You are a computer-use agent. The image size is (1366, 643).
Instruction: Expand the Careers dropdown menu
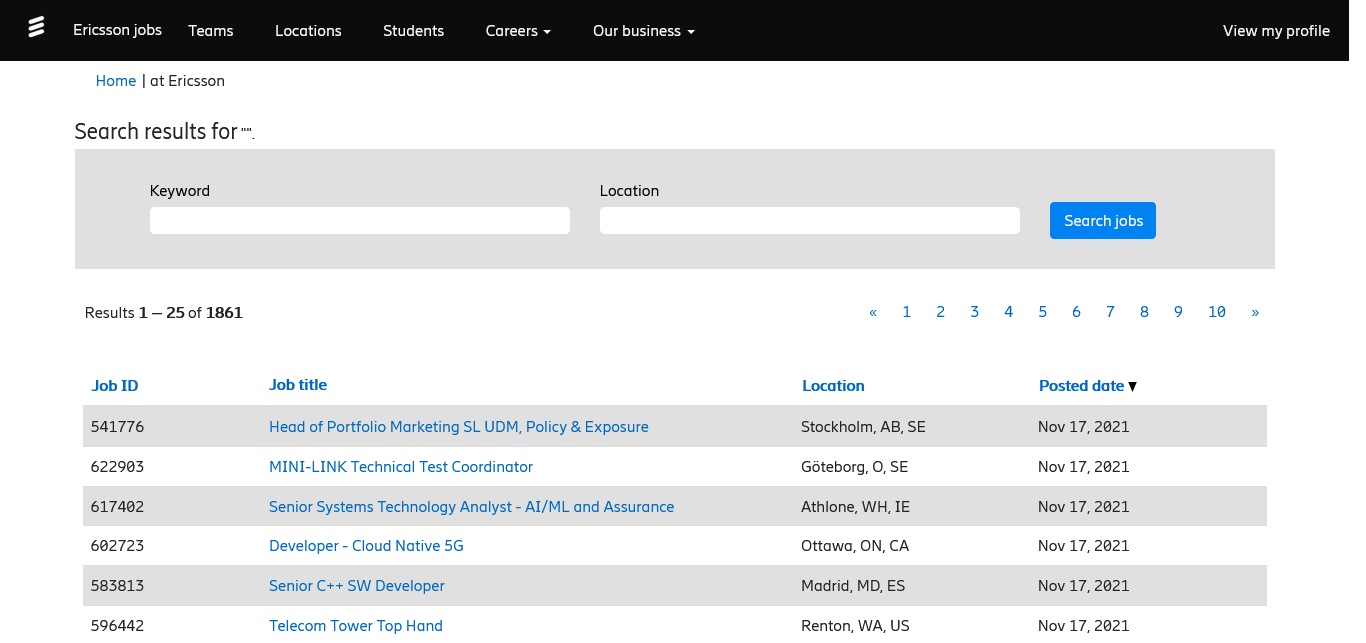pos(518,31)
